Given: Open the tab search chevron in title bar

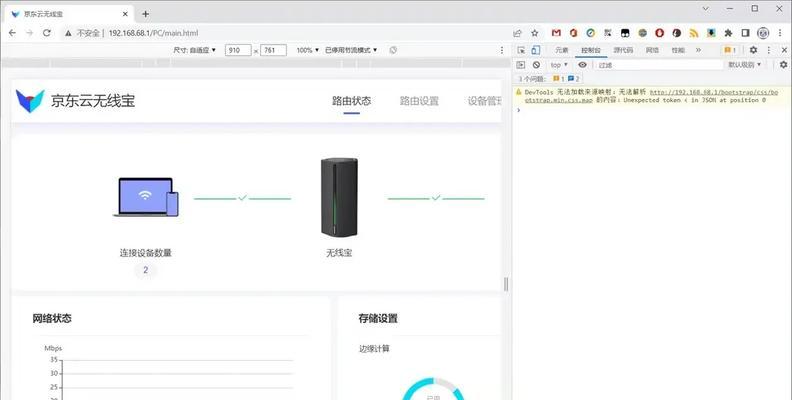Looking at the screenshot, I should pos(706,9).
